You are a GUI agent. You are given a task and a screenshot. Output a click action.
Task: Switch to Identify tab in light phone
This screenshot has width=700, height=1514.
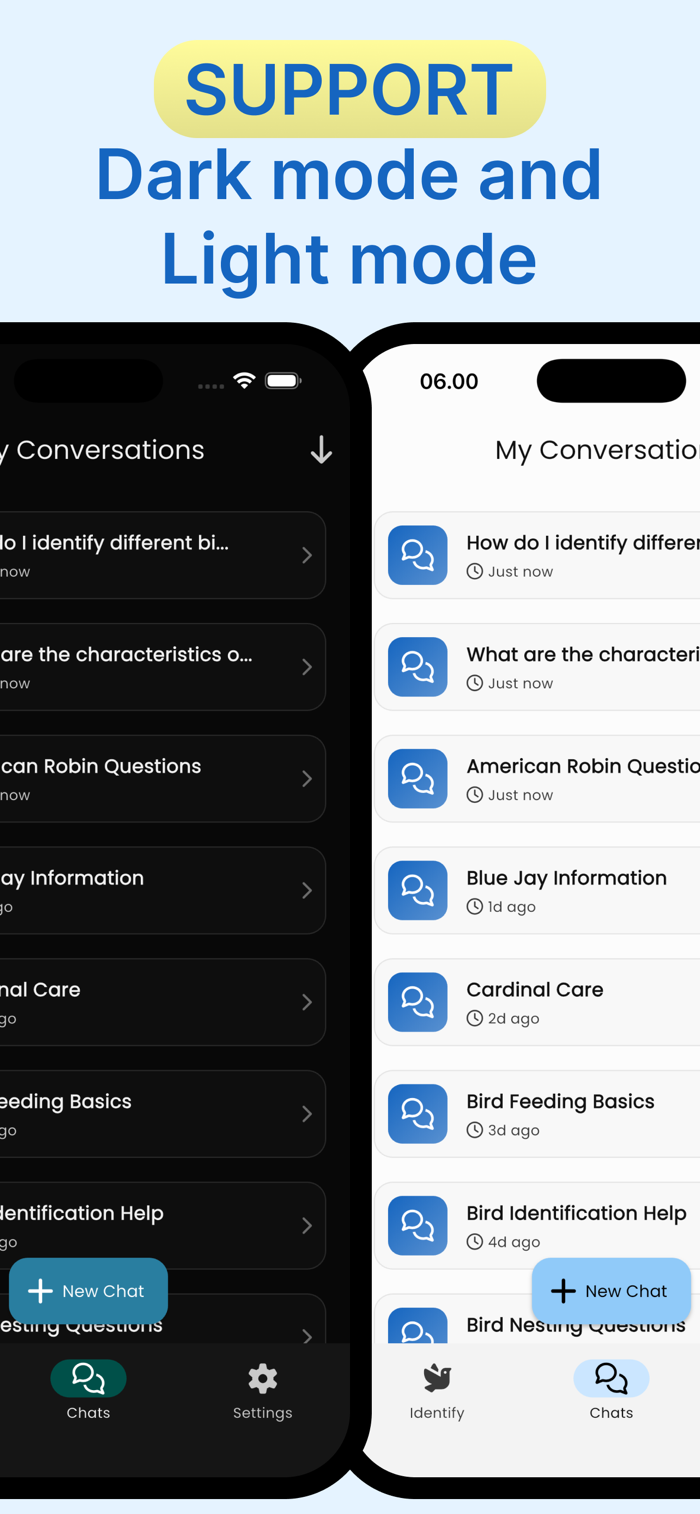click(437, 1390)
